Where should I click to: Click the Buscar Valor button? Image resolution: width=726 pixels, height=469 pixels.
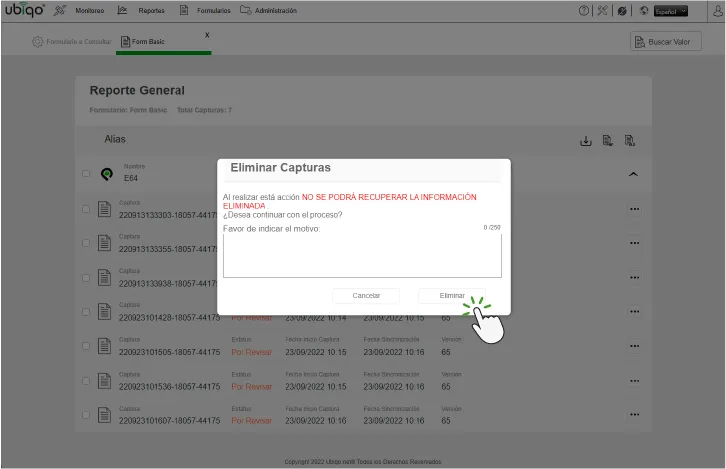666,42
